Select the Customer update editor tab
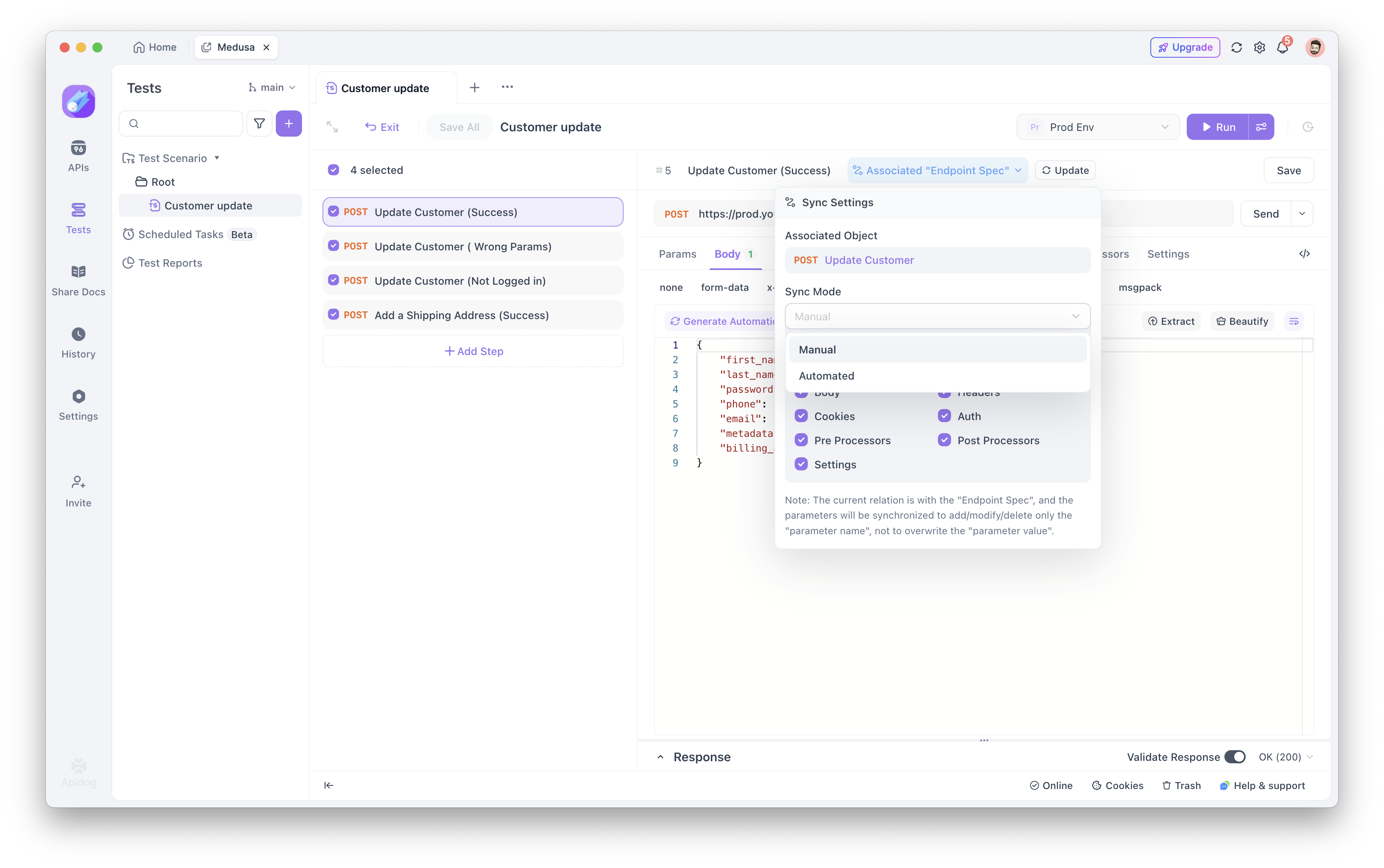The width and height of the screenshot is (1384, 868). (x=385, y=88)
